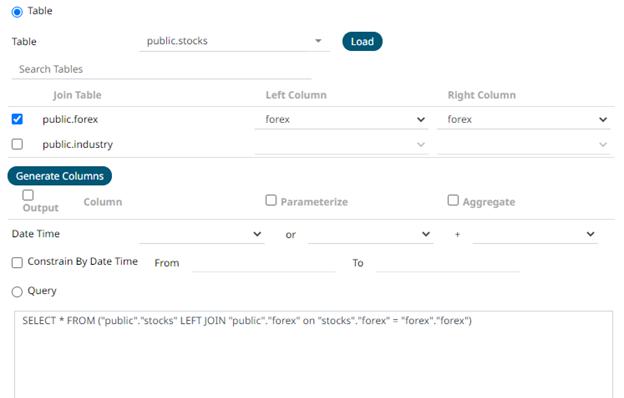
Task: Open the public.stocks table dropdown
Action: click(234, 41)
